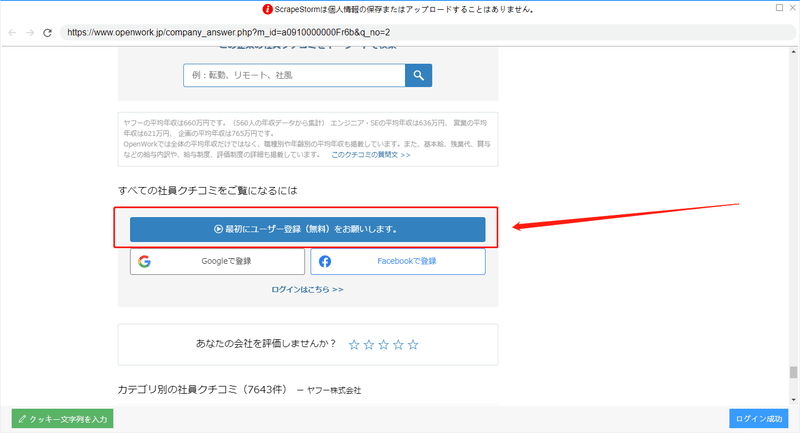Click the red ScrapeStorm info icon
This screenshot has width=800, height=433.
pyautogui.click(x=267, y=9)
